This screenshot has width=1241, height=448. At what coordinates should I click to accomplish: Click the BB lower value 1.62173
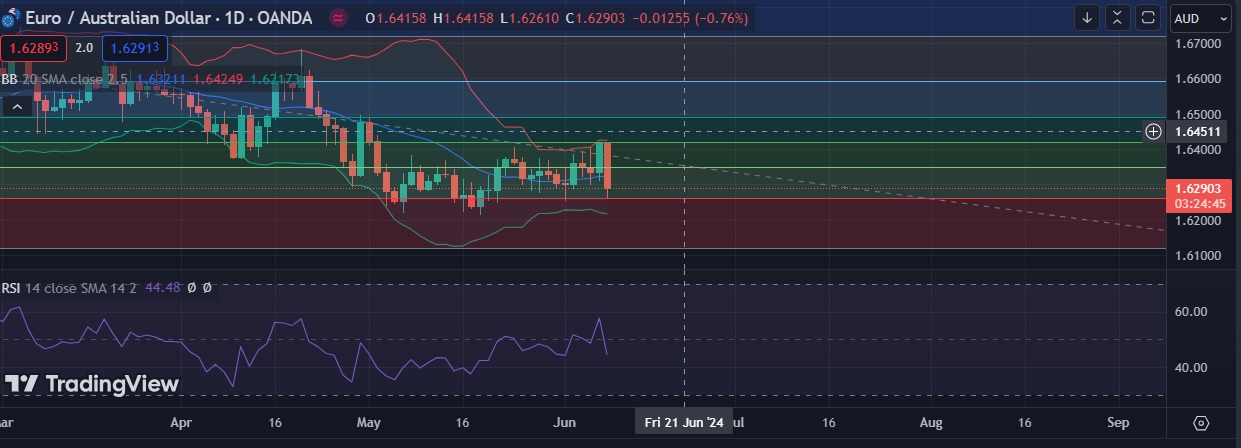click(274, 77)
